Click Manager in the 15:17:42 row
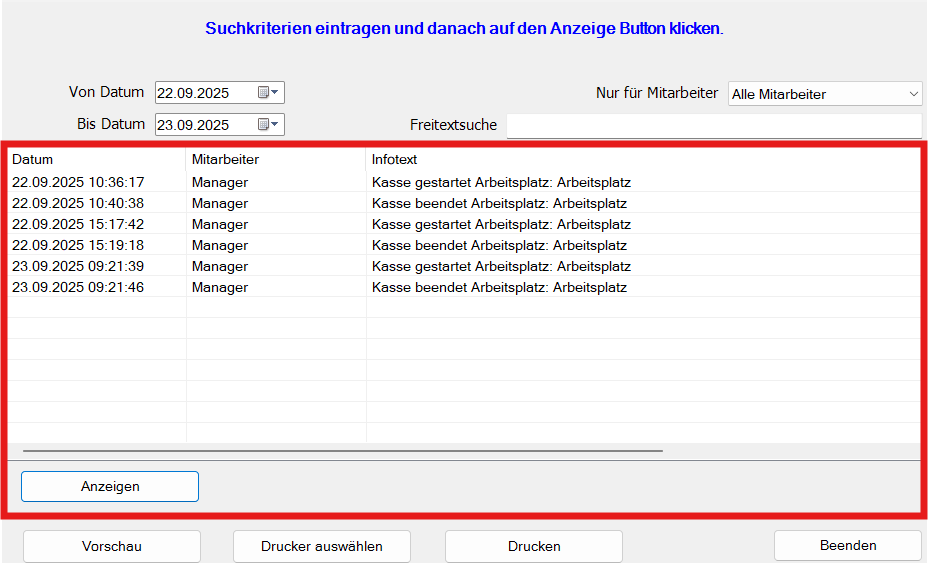Screen dimensions: 928x563 tap(220, 224)
